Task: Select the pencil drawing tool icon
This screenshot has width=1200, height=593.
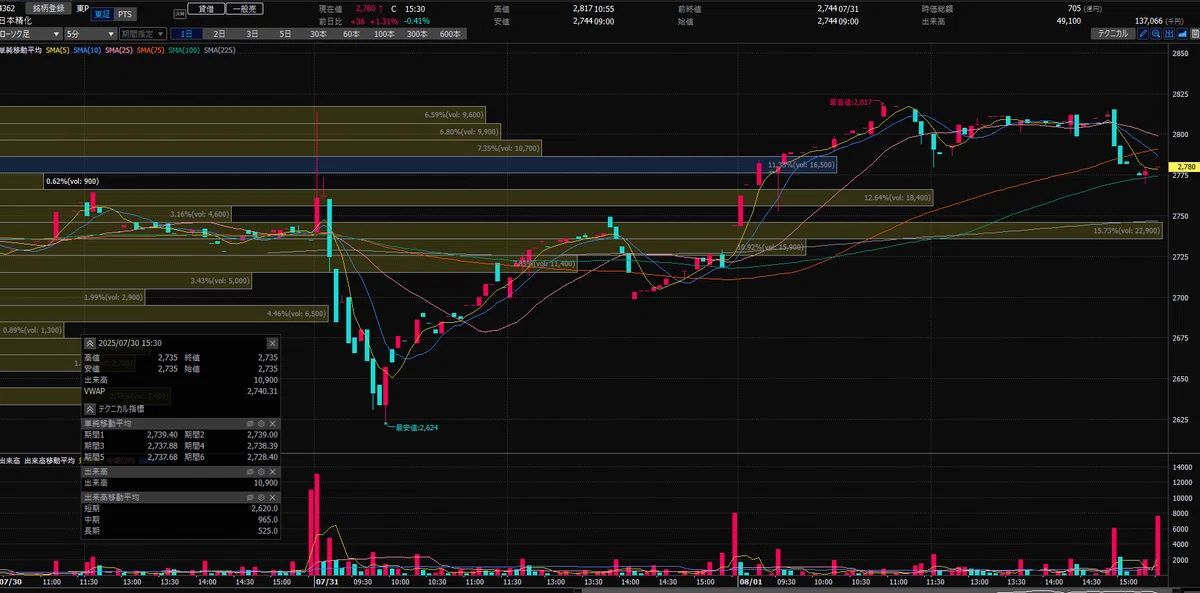Action: coord(1142,33)
